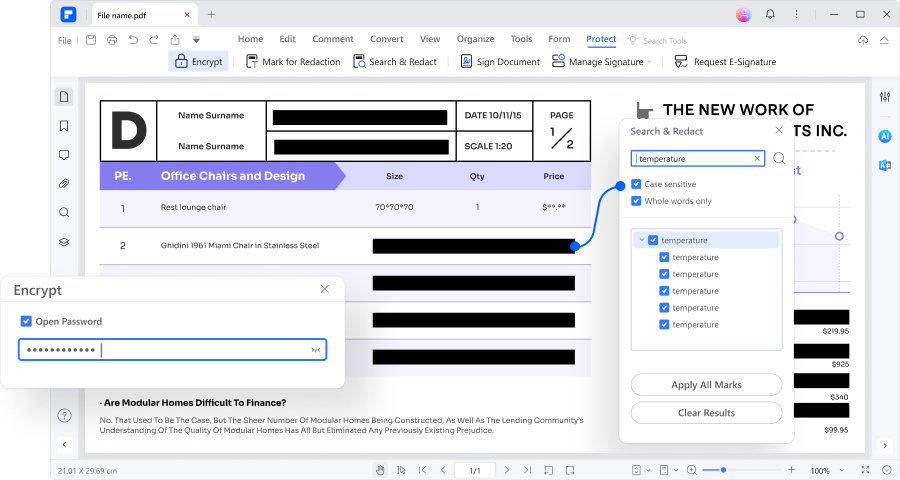
Task: Click the next page arrow on the right edge
Action: [885, 445]
